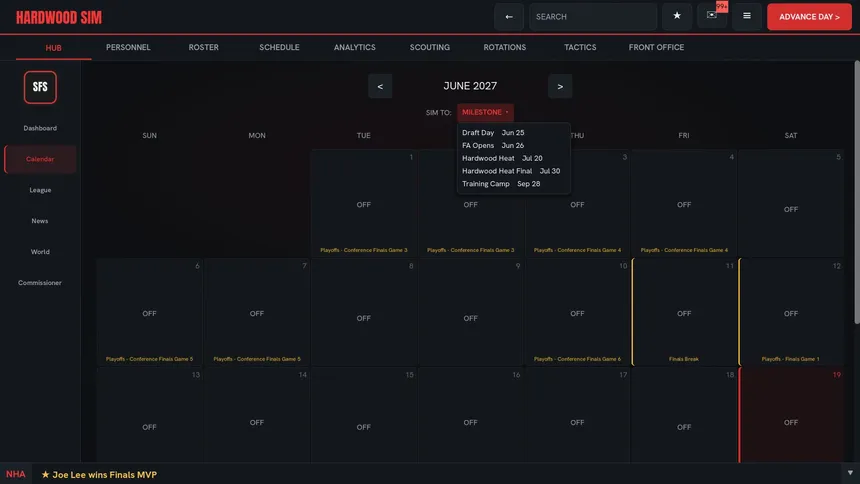Click the NHA ticker label
Viewport: 860px width, 484px height.
point(15,474)
